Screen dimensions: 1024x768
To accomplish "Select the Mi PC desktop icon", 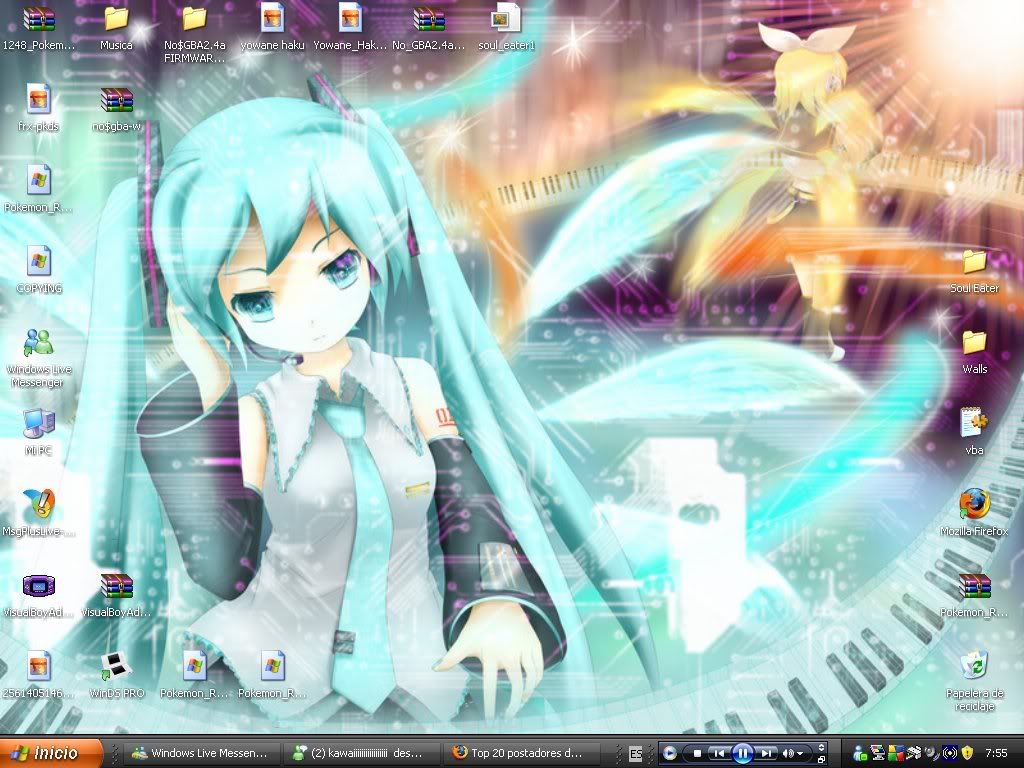I will 39,423.
